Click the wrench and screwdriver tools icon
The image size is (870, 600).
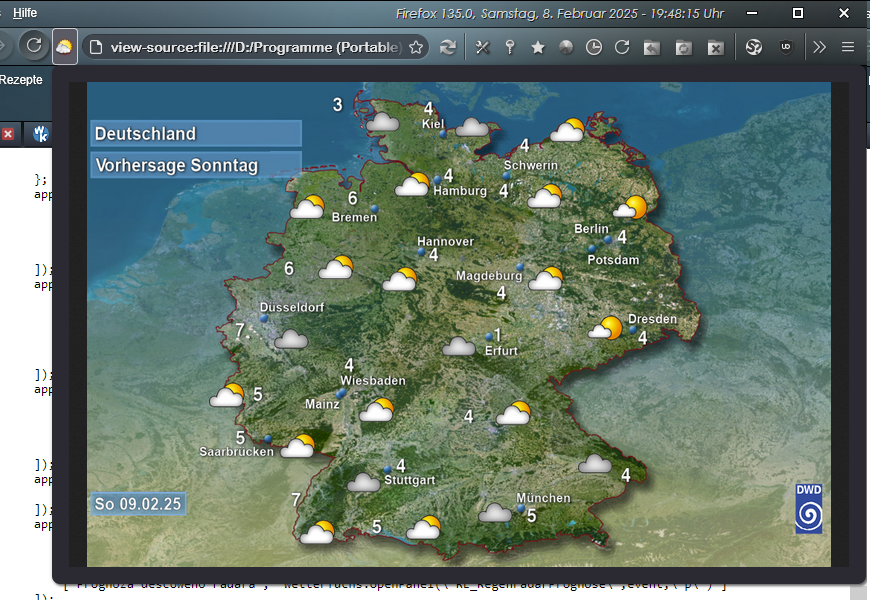click(482, 47)
